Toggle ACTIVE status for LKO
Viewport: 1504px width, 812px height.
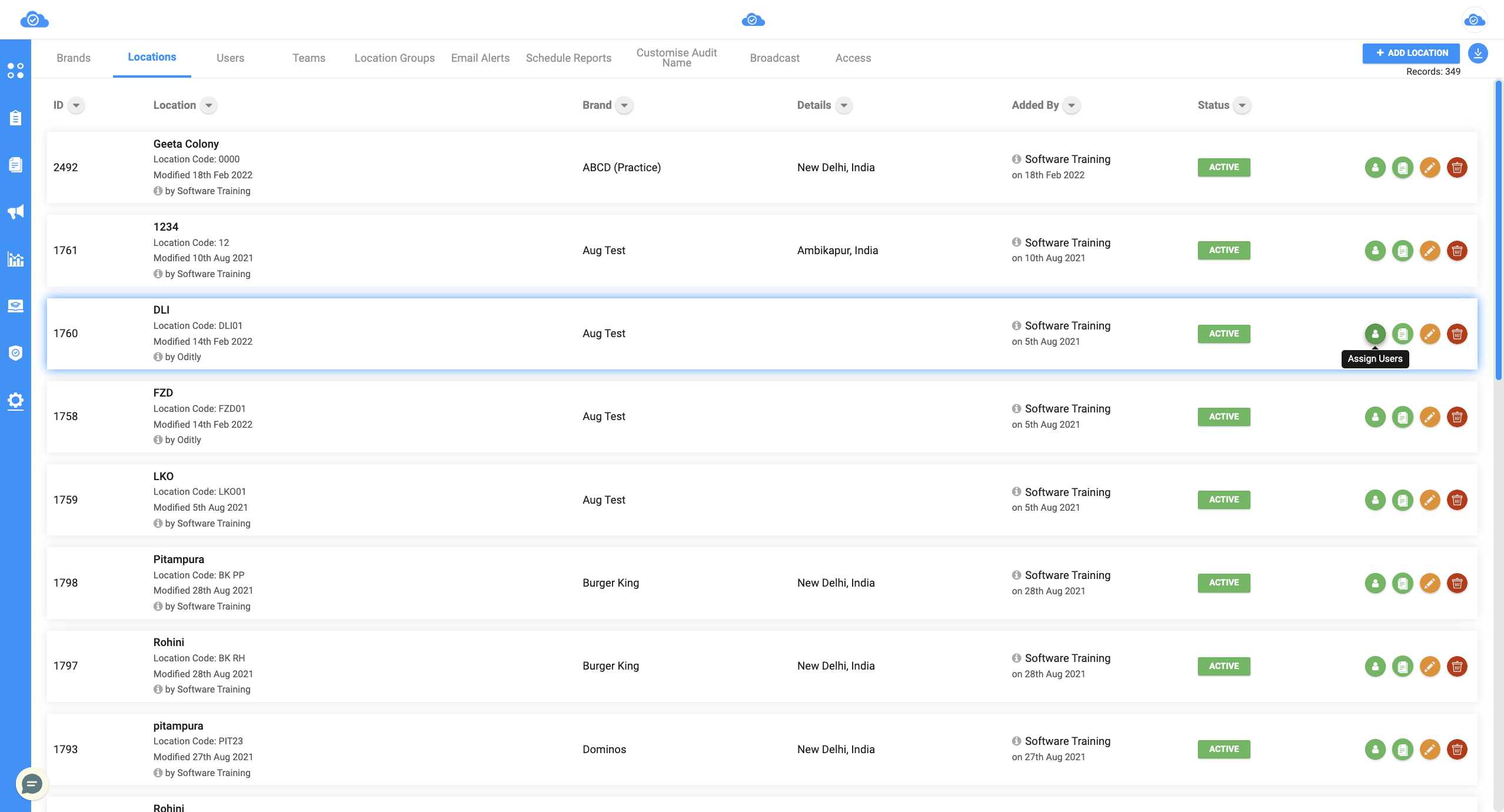1224,500
